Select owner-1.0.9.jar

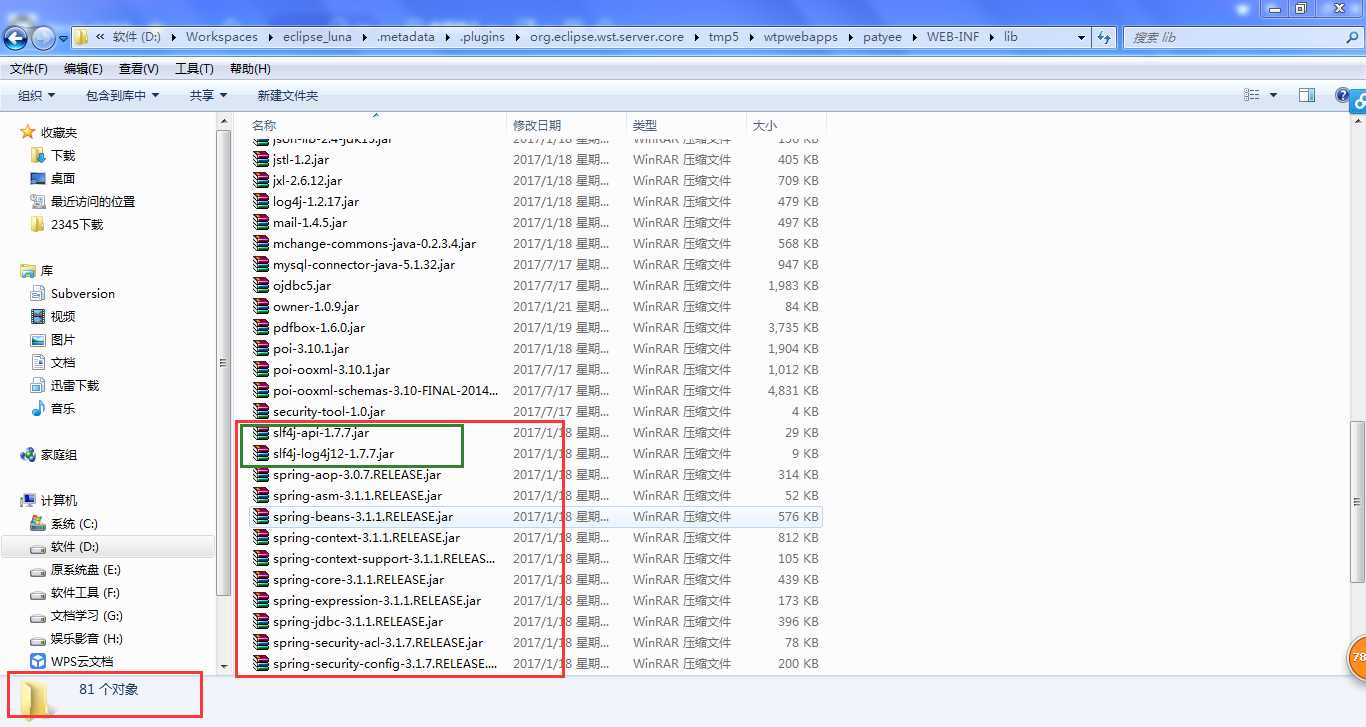tap(316, 306)
